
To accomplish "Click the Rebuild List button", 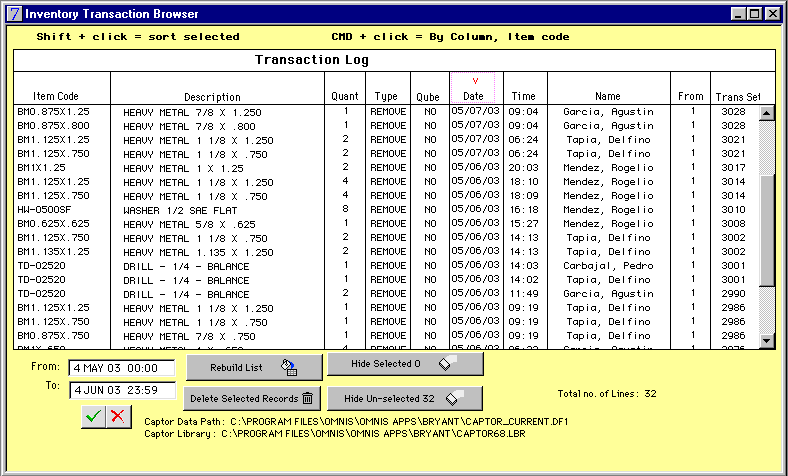I will pyautogui.click(x=252, y=367).
